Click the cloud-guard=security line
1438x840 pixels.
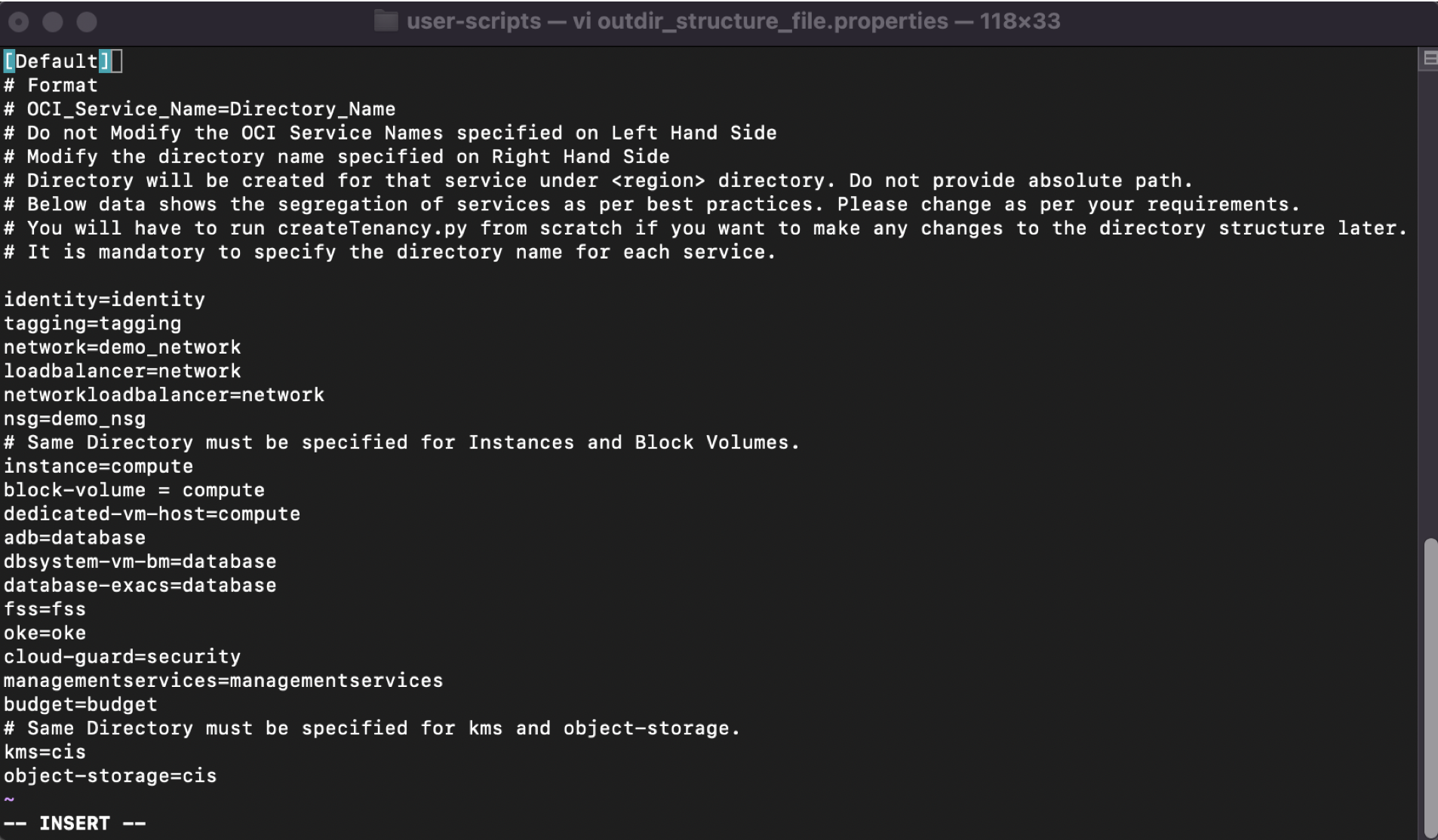tap(122, 658)
